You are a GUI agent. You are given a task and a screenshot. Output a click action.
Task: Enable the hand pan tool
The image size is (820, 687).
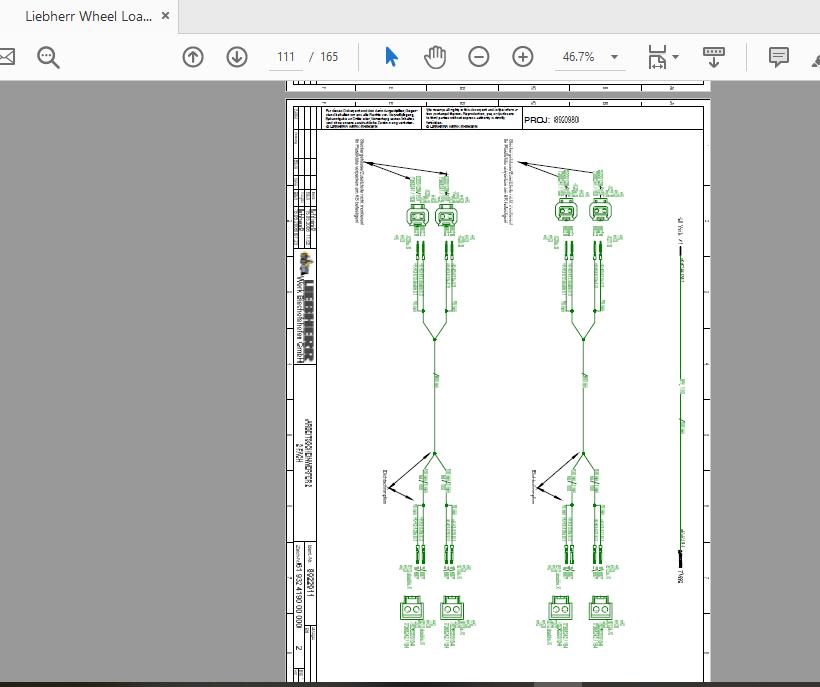point(435,57)
